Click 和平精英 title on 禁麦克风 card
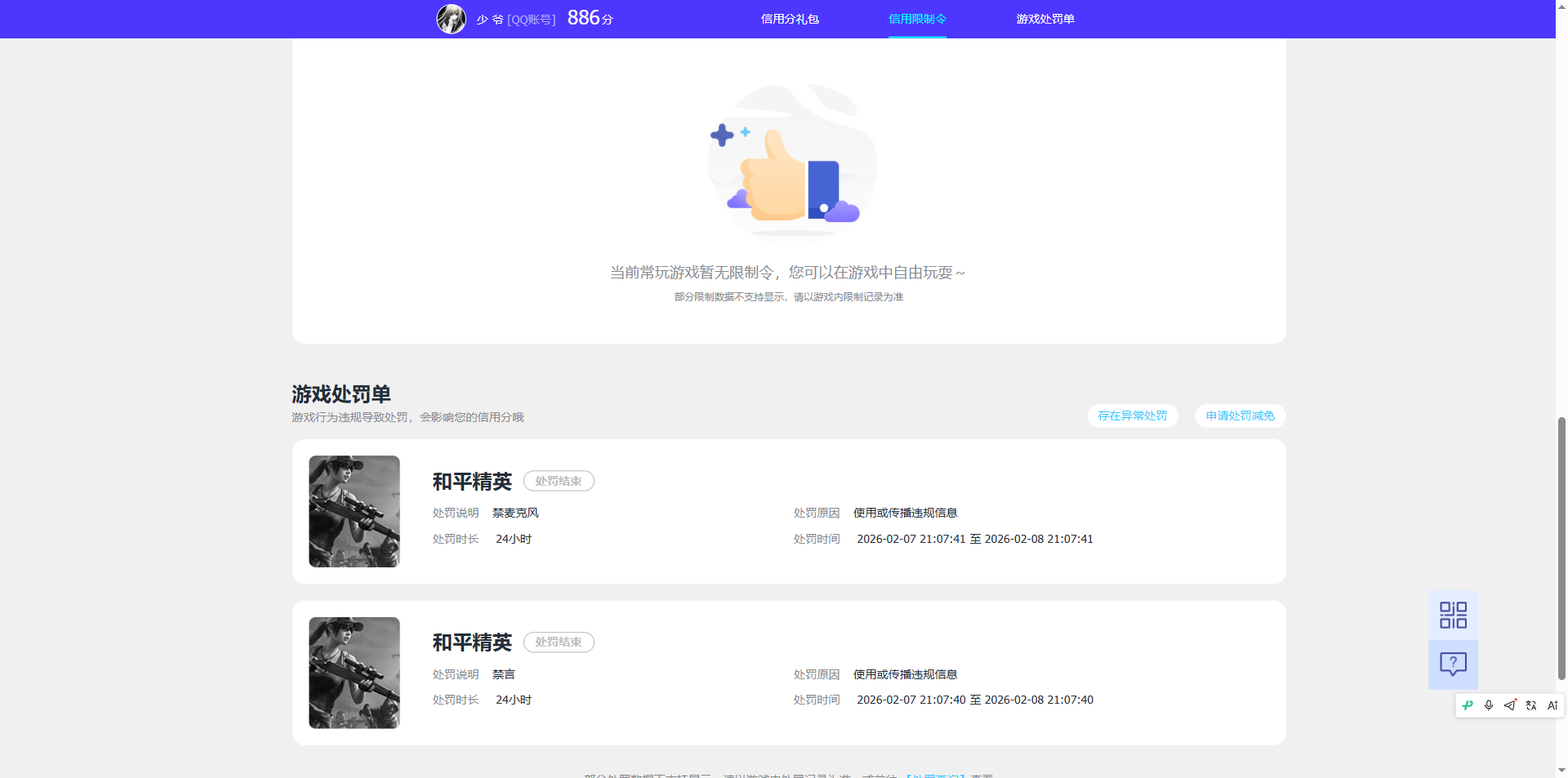Screen dimensions: 1568x778 tap(472, 482)
